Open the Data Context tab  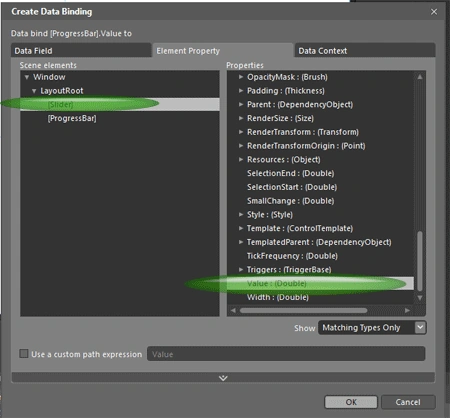(x=365, y=51)
